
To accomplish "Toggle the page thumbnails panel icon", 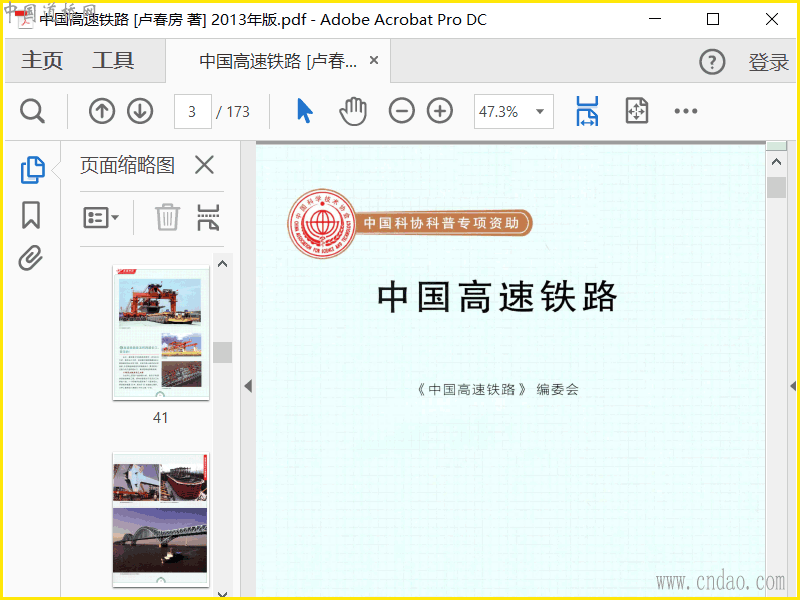I will coord(32,170).
